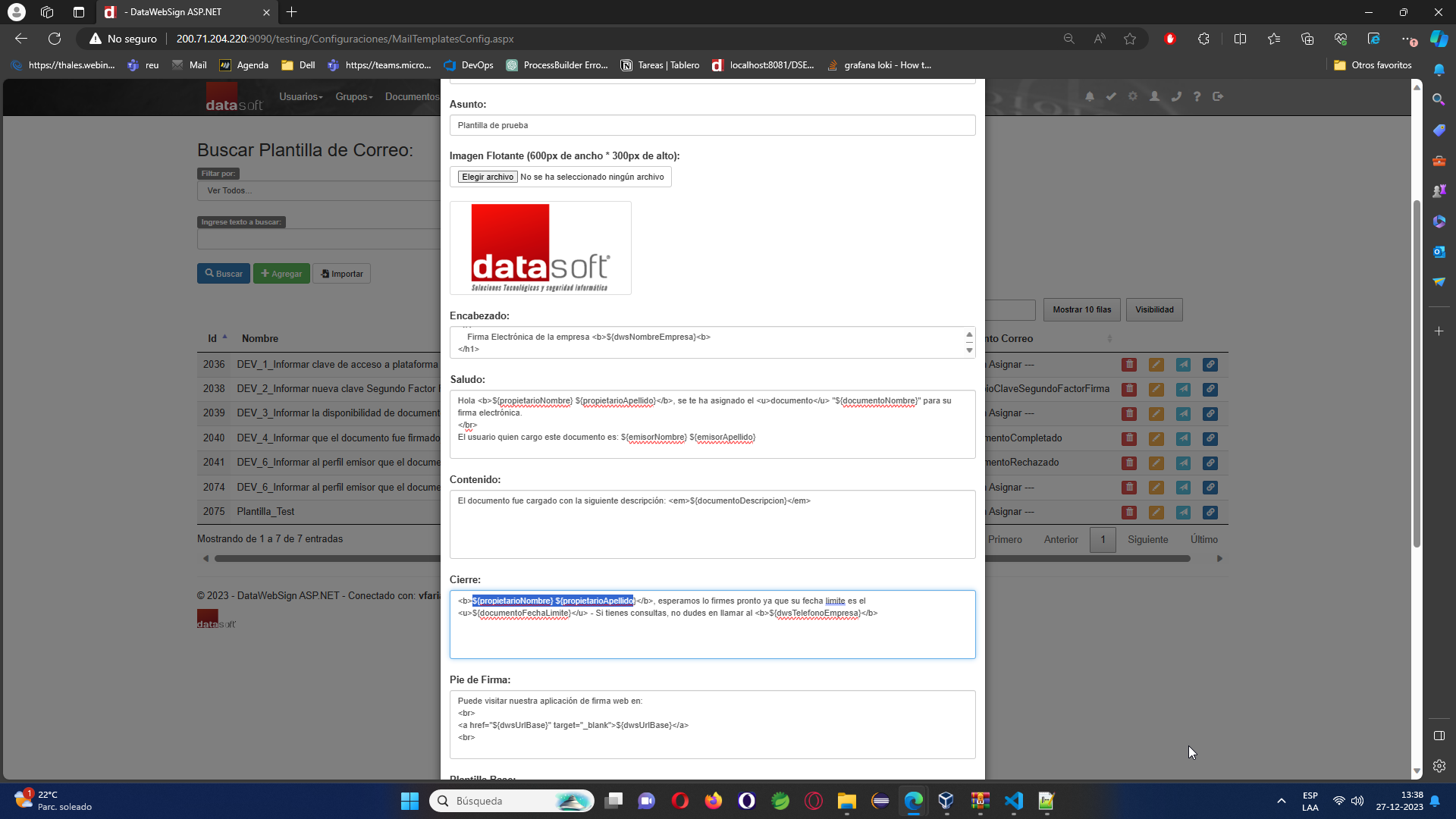This screenshot has height=819, width=1456.
Task: Open Documentos menu in navbar
Action: [x=412, y=97]
